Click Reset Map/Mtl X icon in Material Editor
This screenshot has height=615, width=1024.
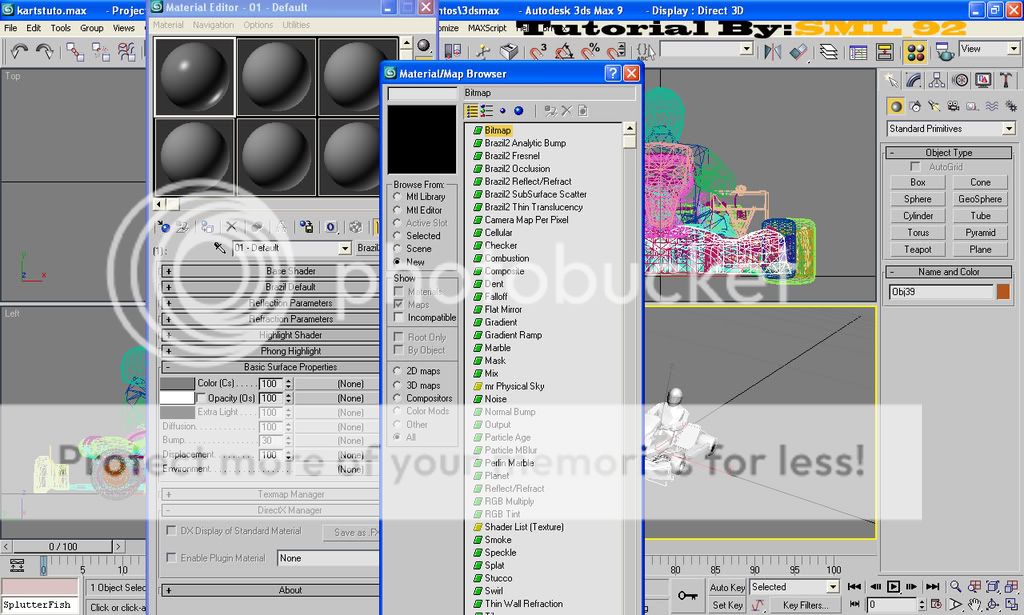(231, 227)
